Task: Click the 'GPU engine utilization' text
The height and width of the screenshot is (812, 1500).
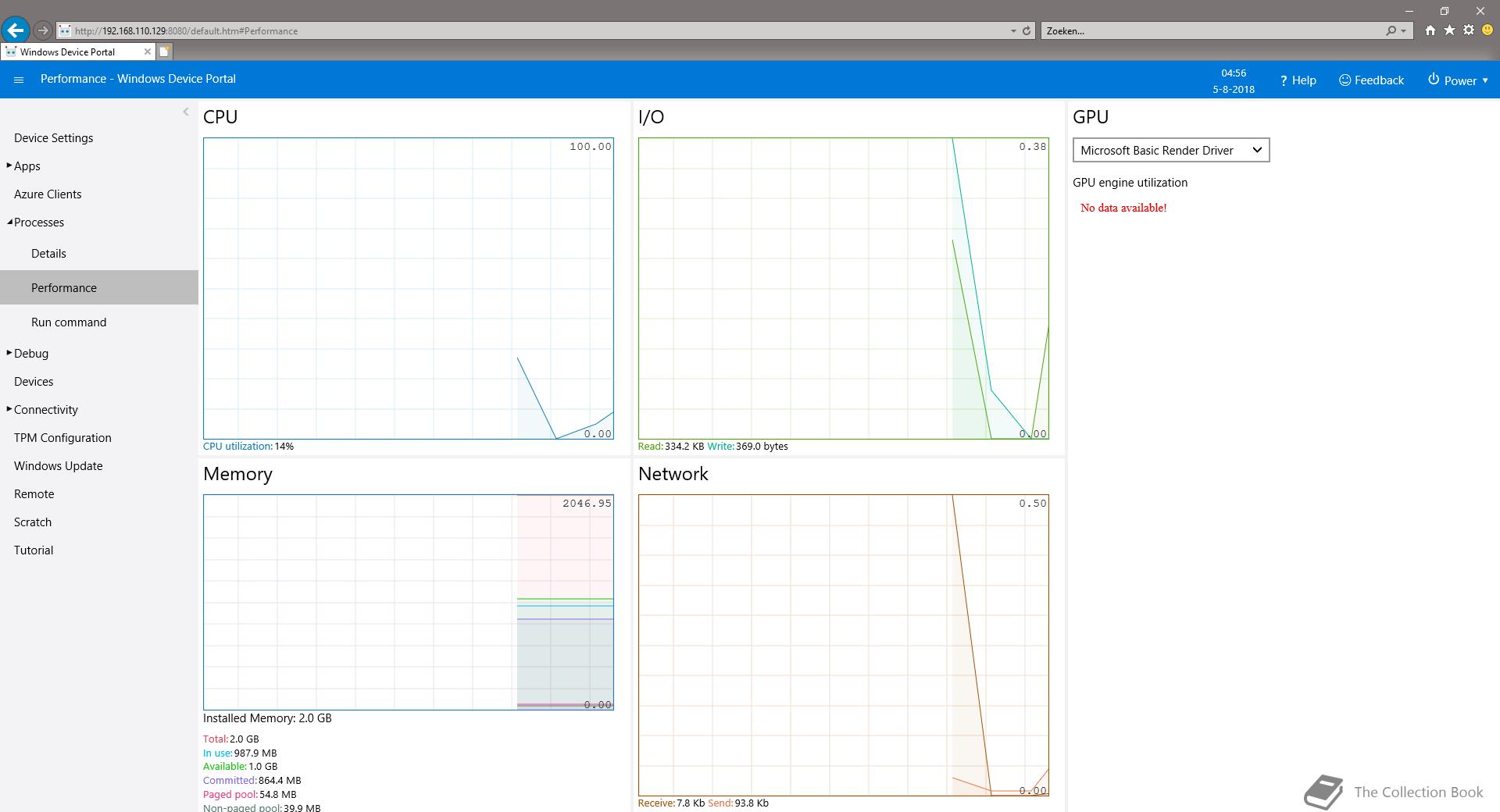Action: point(1130,183)
